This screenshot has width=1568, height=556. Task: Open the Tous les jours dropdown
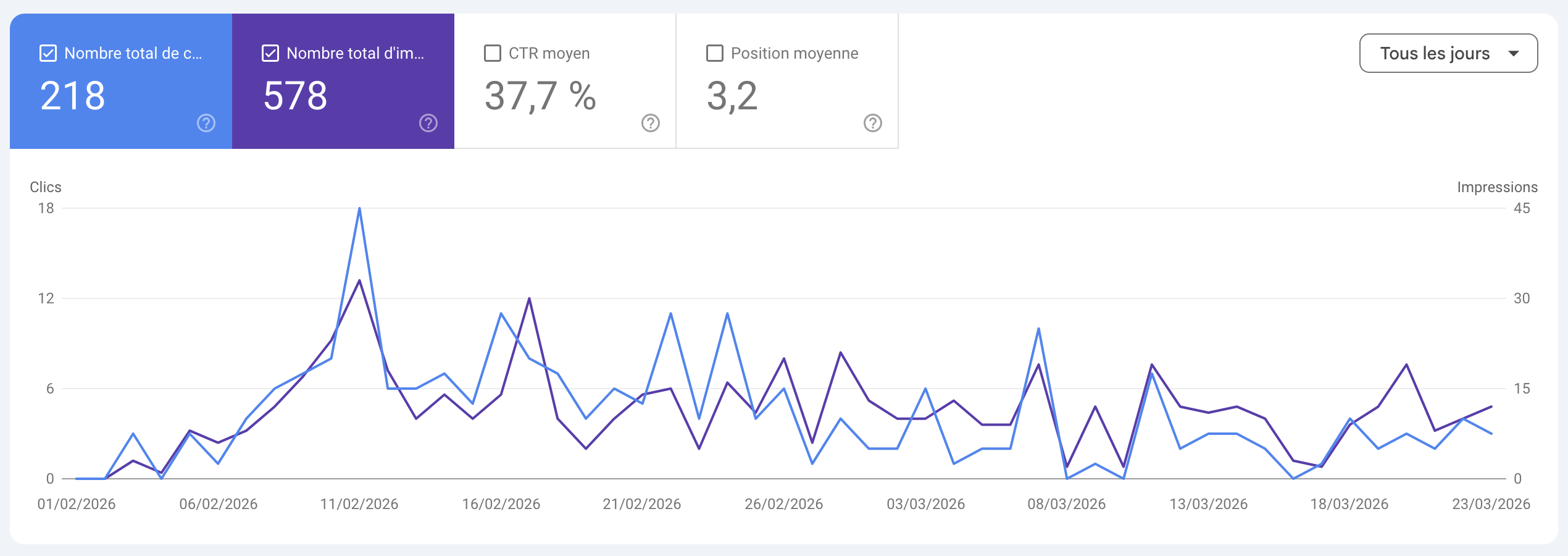(x=1448, y=54)
